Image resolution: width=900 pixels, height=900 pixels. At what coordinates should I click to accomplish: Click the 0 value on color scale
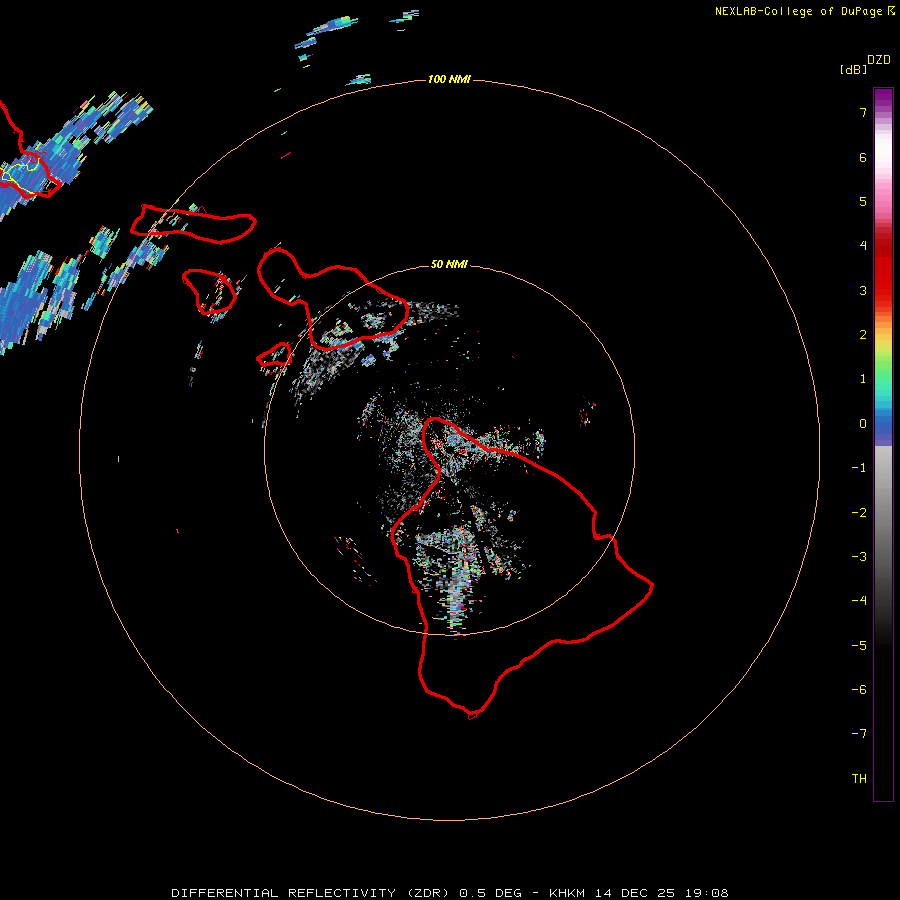coord(863,424)
